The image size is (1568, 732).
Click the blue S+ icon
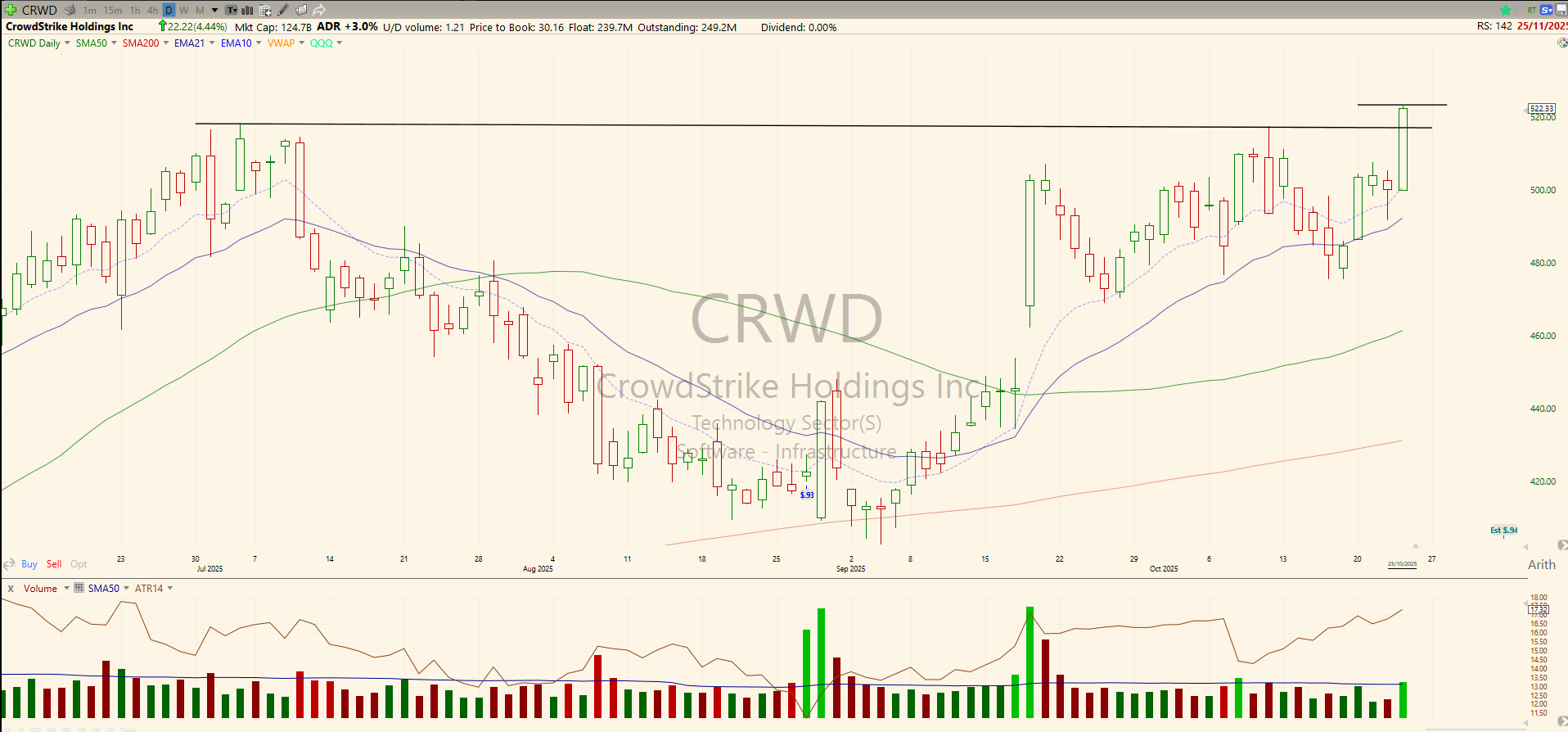coord(1546,10)
